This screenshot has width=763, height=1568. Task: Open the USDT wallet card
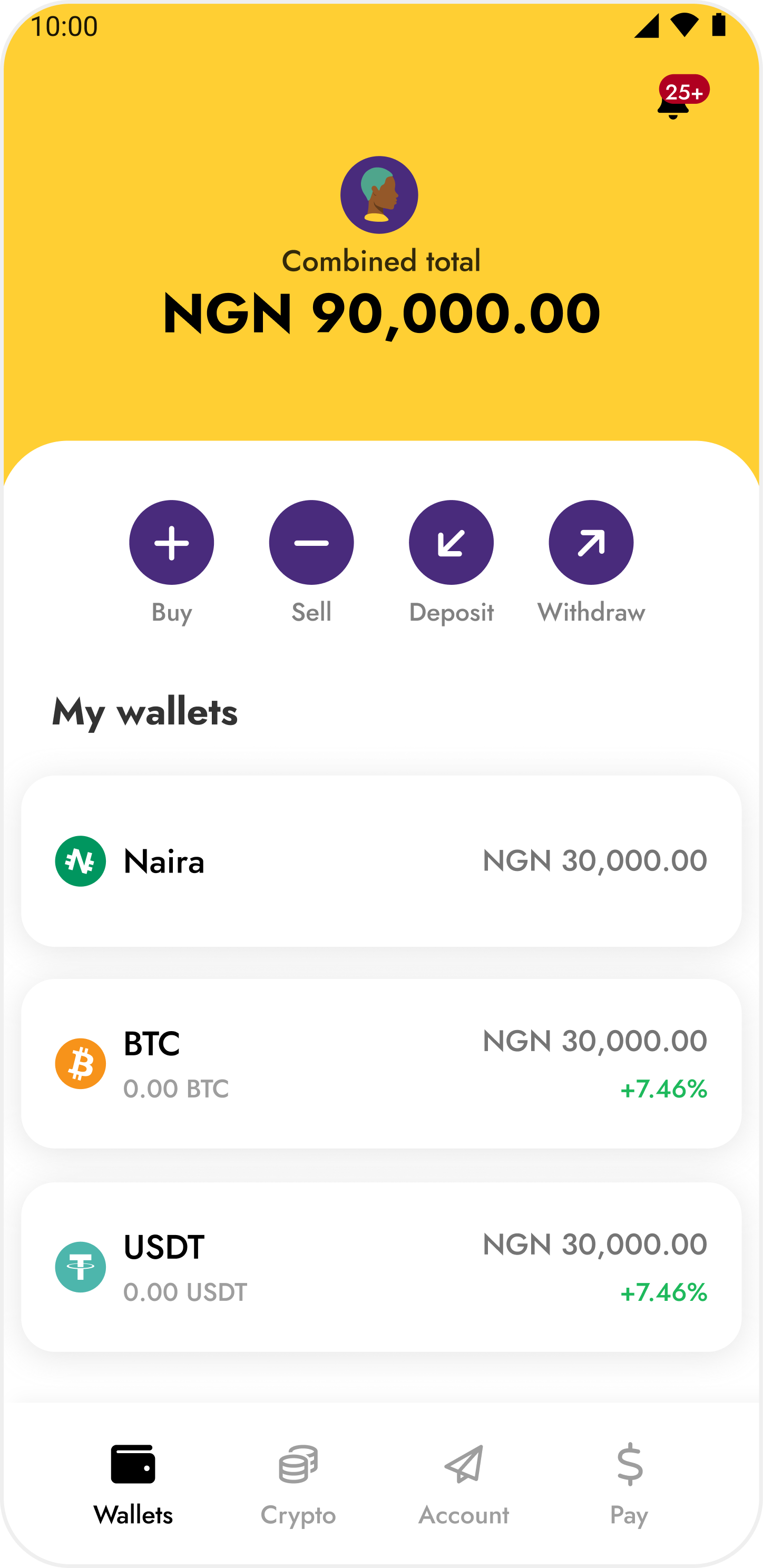coord(381,1267)
